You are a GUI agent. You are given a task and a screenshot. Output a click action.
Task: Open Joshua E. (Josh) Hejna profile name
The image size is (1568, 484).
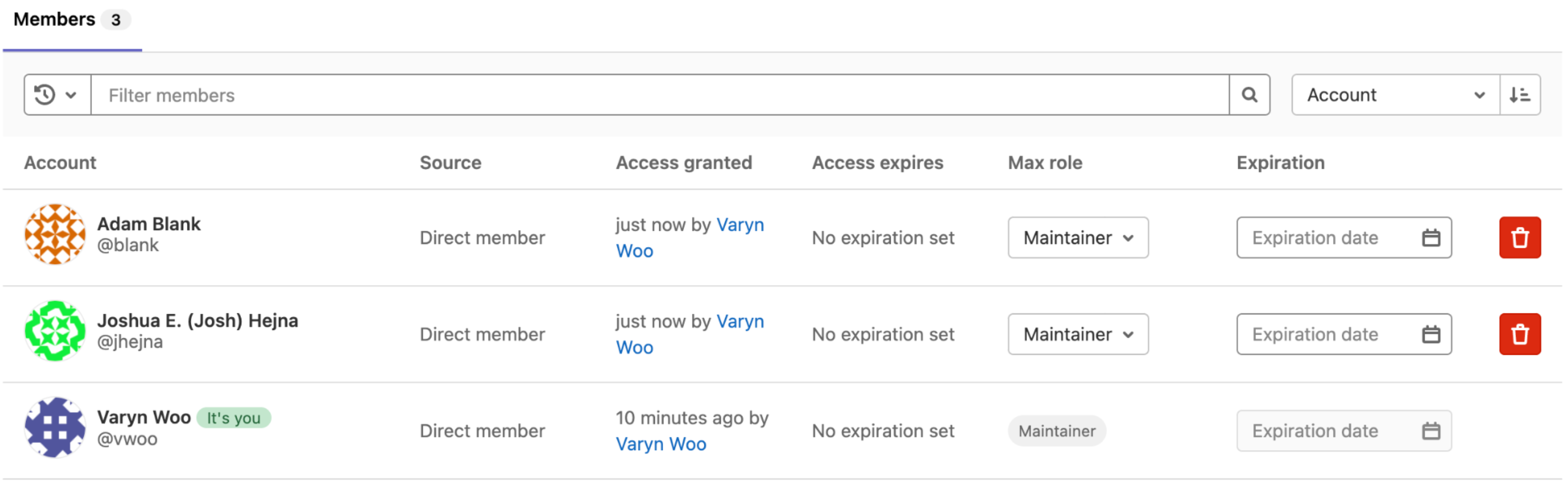point(198,321)
